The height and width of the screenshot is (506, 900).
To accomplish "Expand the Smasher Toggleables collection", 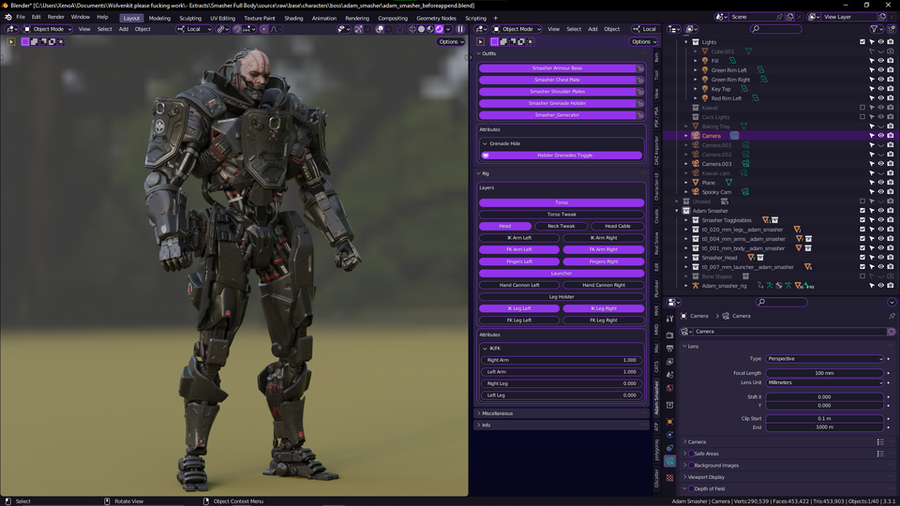I will [x=686, y=220].
